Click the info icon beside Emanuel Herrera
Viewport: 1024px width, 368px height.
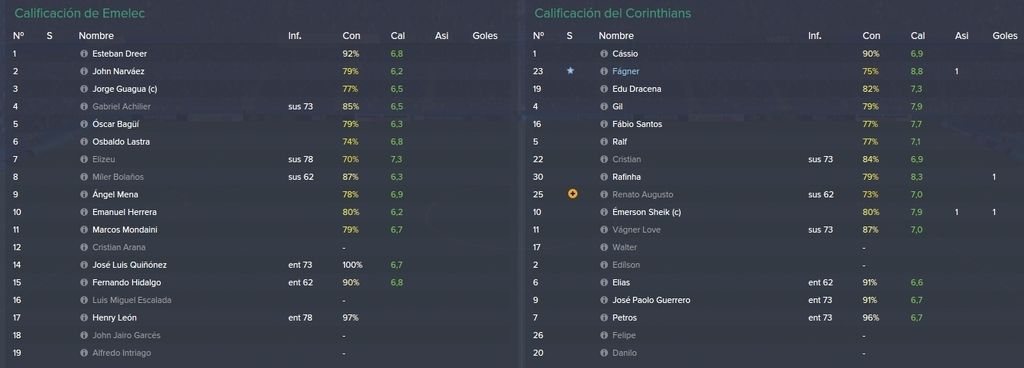click(84, 212)
